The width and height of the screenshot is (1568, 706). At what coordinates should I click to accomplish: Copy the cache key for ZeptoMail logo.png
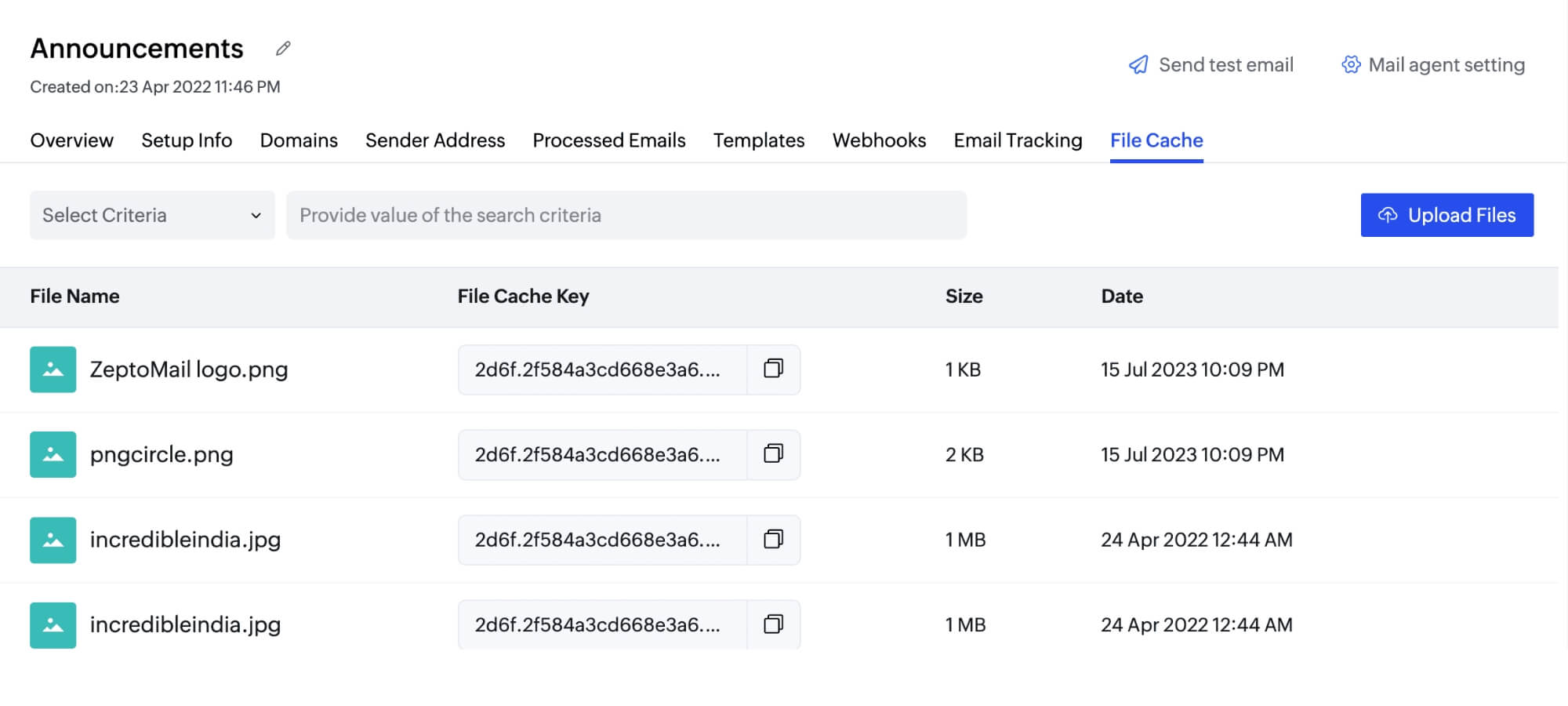(774, 369)
